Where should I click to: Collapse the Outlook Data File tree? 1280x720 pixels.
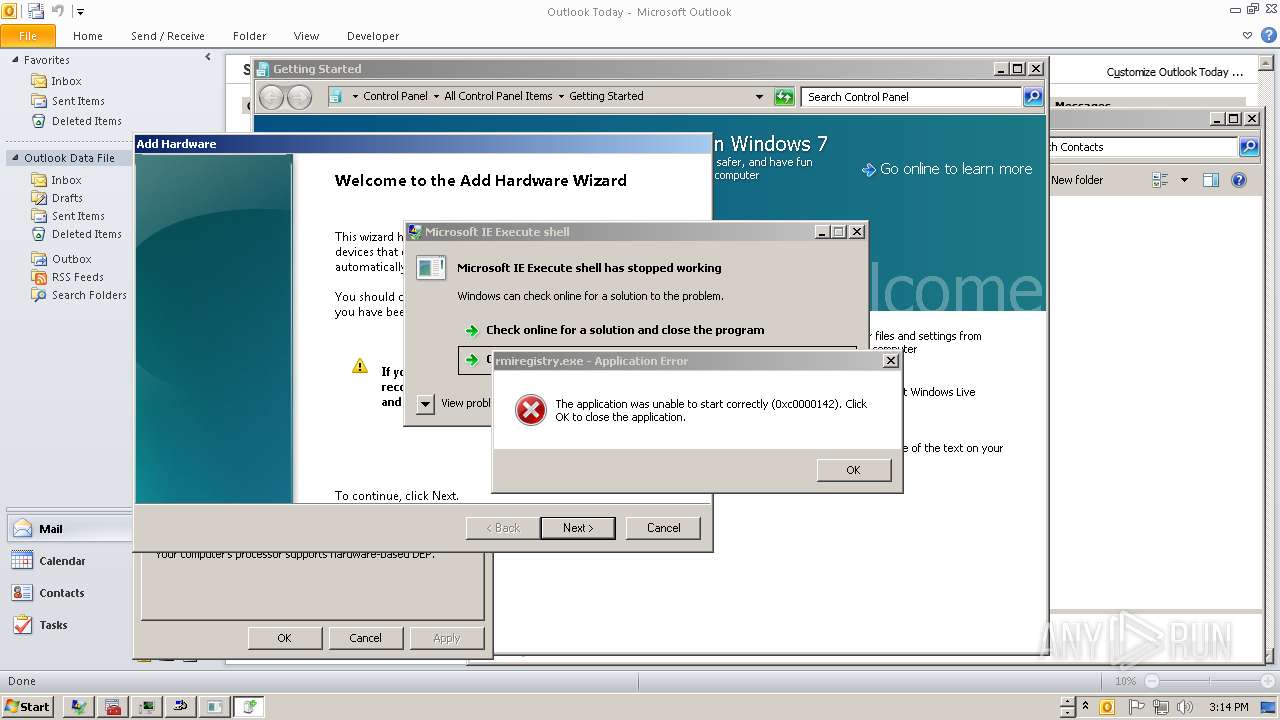[15, 158]
